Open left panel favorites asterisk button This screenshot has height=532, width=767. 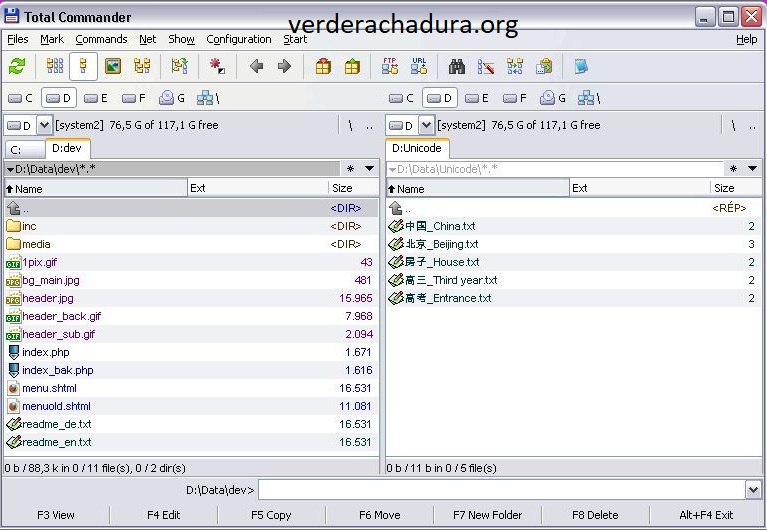pyautogui.click(x=350, y=169)
